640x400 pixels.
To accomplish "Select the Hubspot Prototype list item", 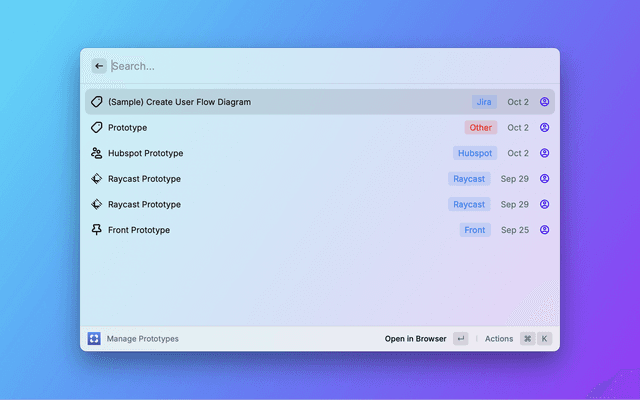I will (145, 153).
